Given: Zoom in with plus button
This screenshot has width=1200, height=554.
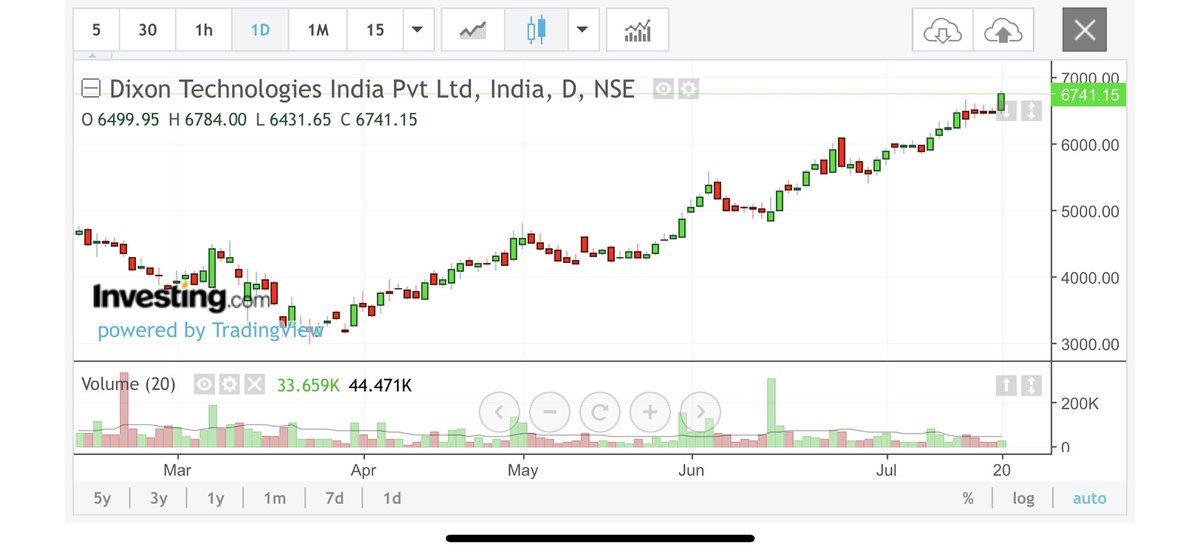Looking at the screenshot, I should 650,411.
